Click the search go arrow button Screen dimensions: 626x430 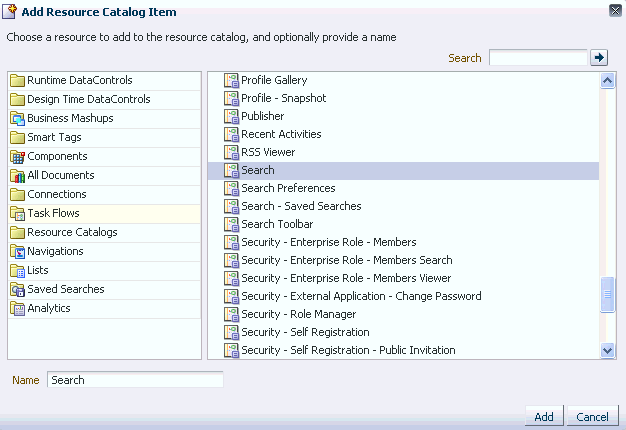pos(599,58)
